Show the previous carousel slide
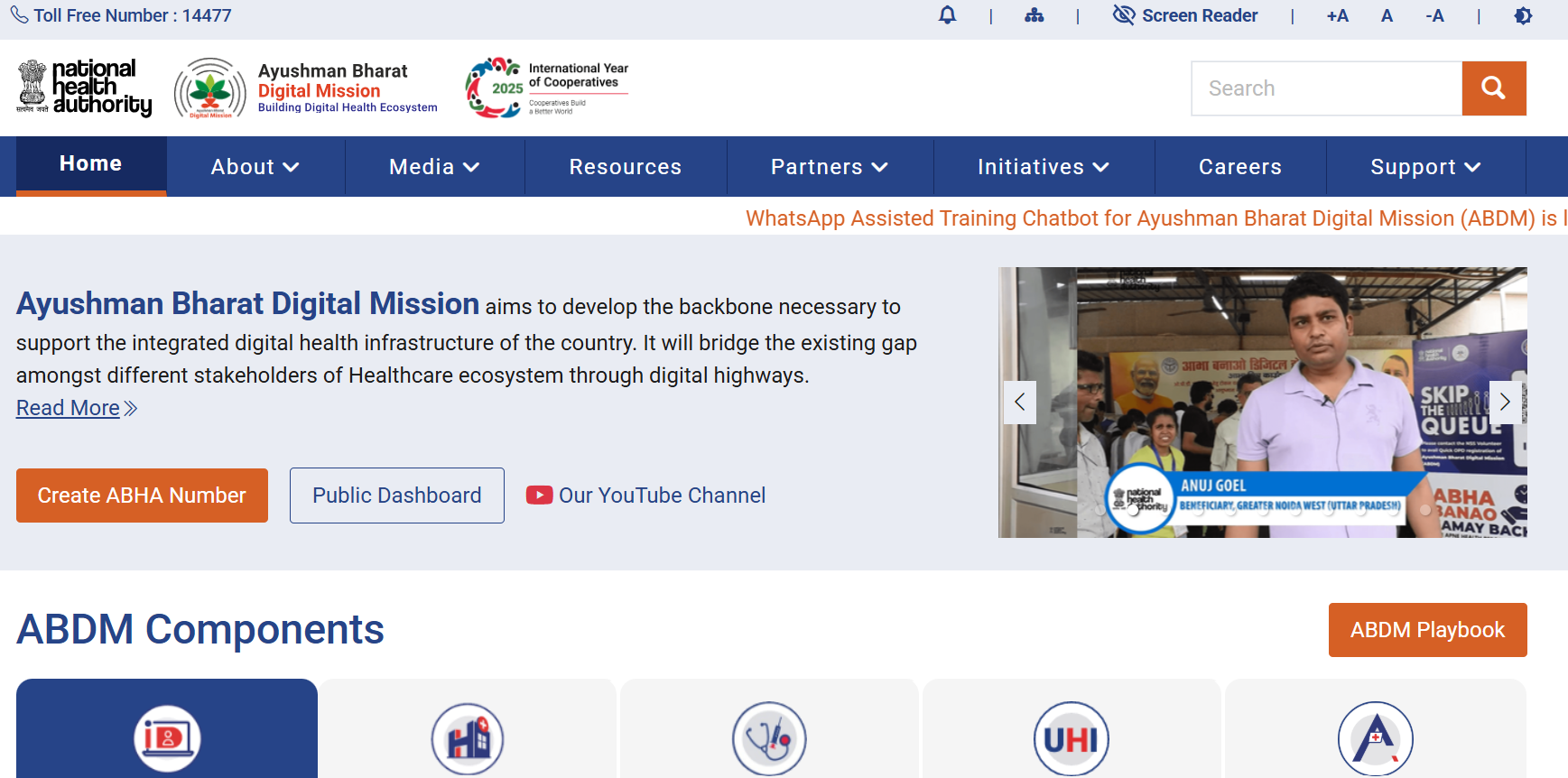 1020,403
